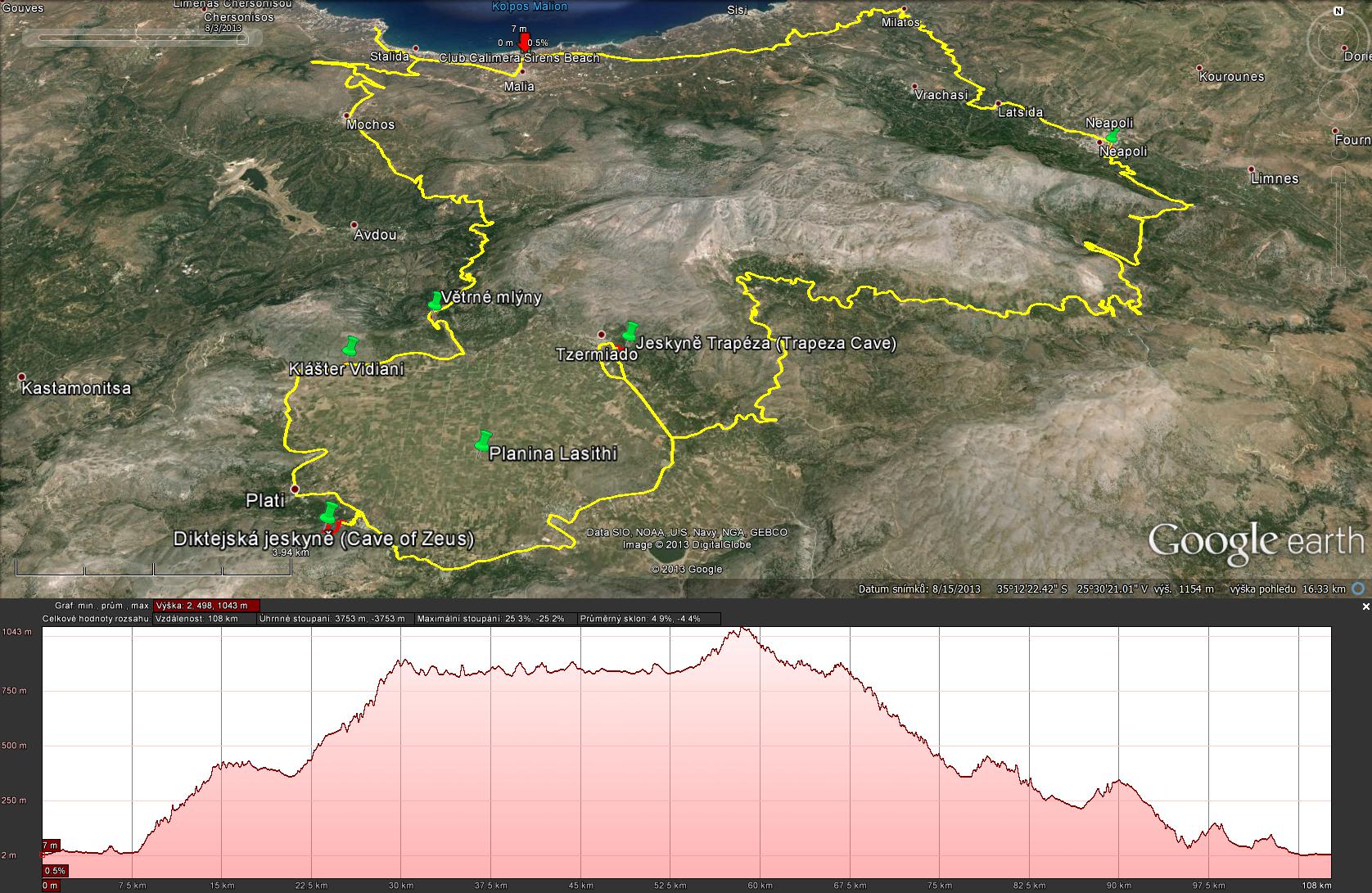Click the green pin above Klášter Vidiani
Viewport: 1372px width, 893px height.
coord(352,345)
